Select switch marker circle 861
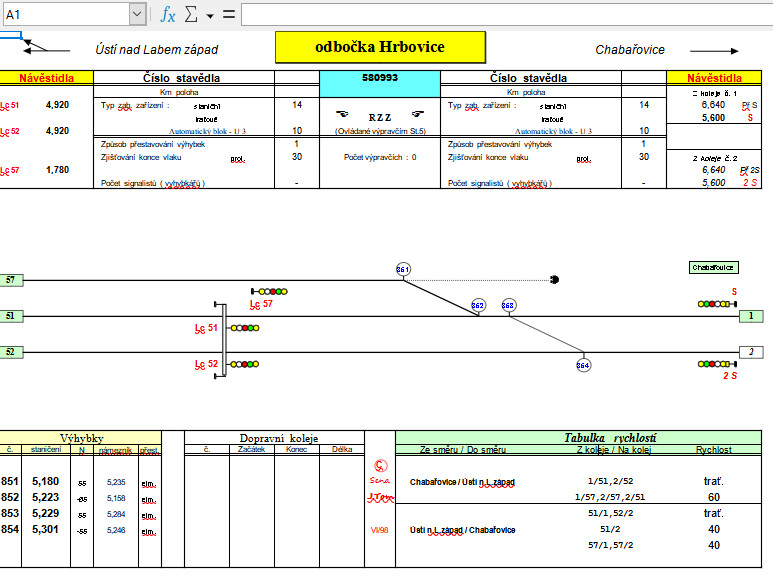This screenshot has width=773, height=576. 403,269
